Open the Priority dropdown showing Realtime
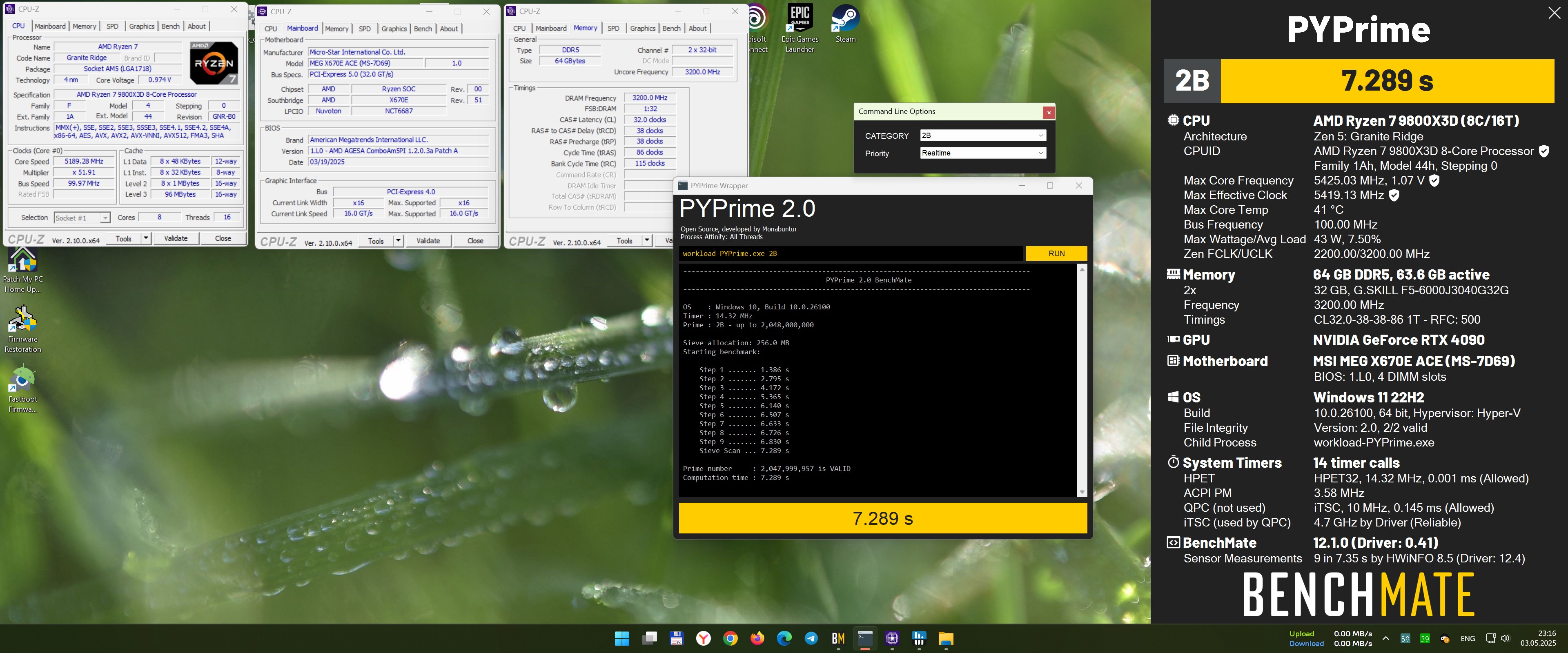 point(982,153)
